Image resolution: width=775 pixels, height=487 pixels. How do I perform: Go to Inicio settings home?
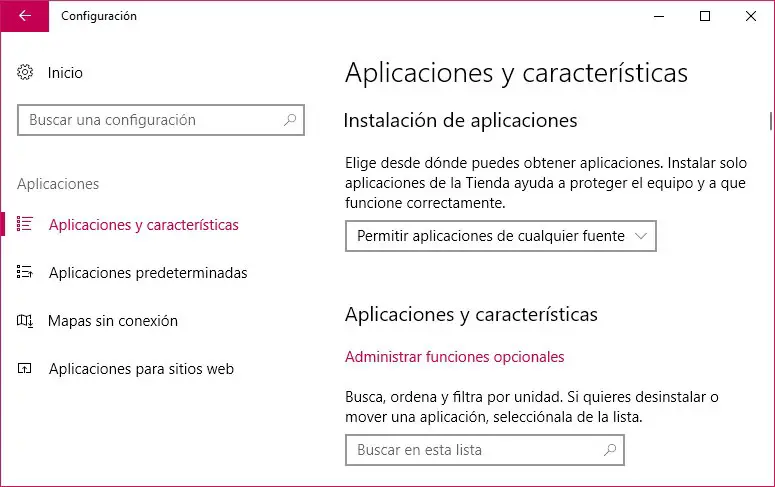65,73
